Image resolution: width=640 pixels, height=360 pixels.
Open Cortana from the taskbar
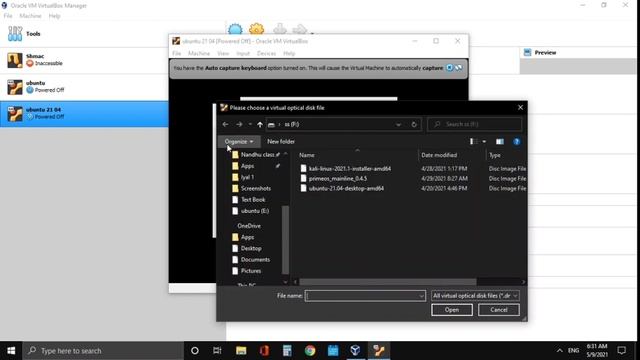click(195, 351)
